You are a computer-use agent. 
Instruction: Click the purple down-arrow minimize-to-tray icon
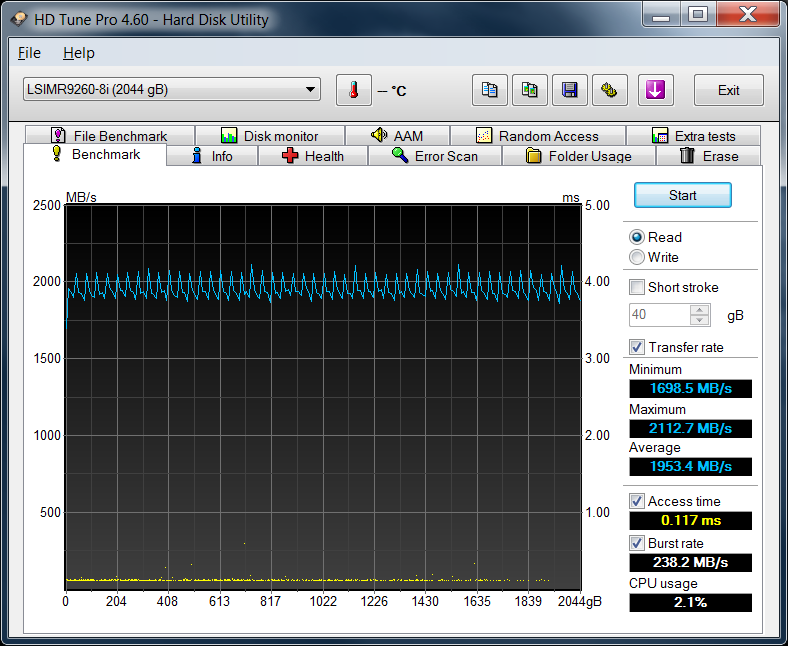[x=654, y=90]
